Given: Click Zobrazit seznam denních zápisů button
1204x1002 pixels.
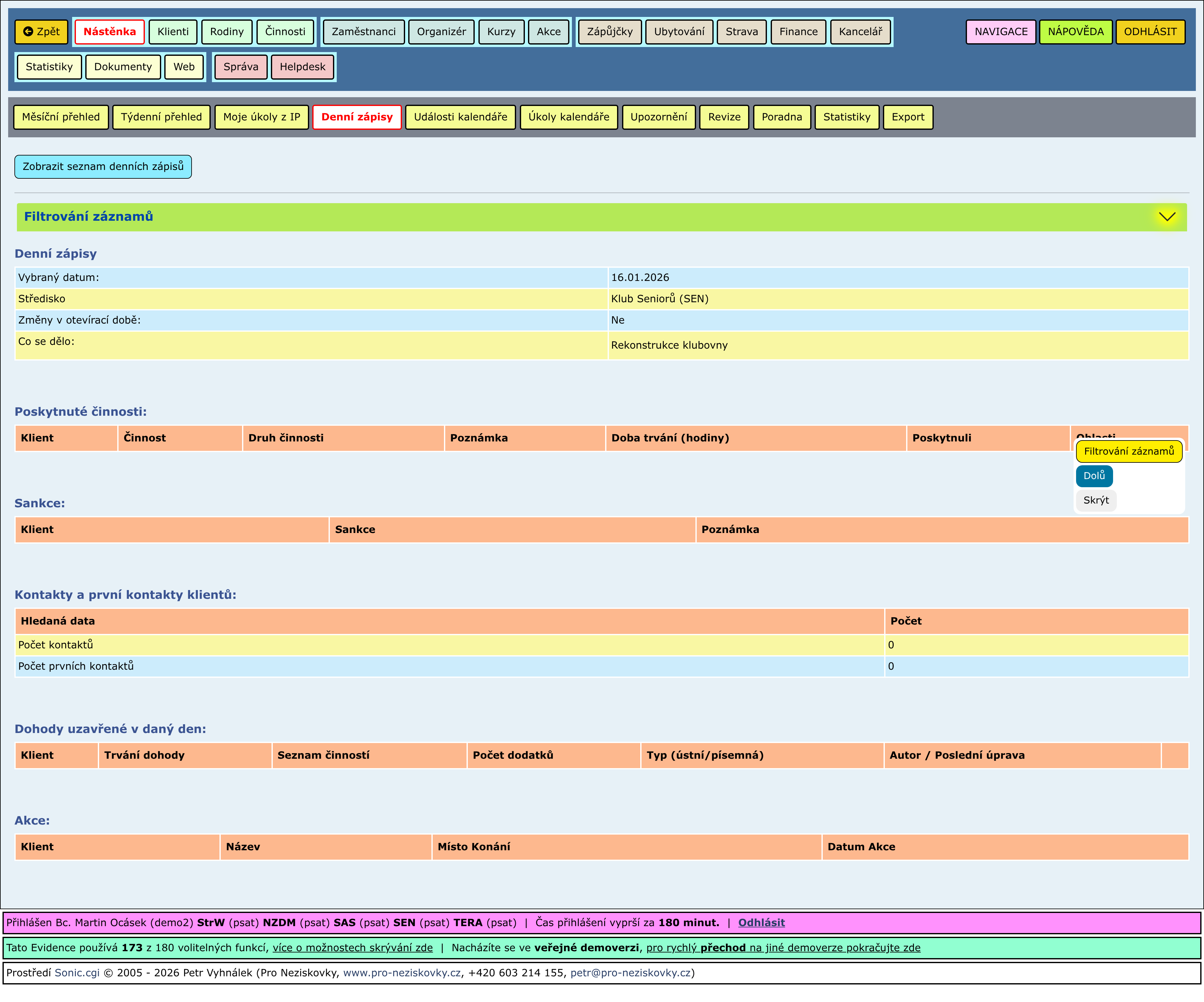Looking at the screenshot, I should pyautogui.click(x=103, y=167).
